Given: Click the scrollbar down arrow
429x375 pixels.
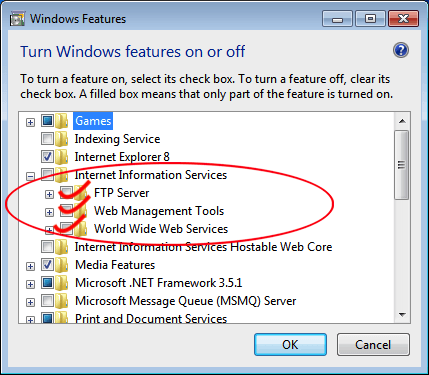Looking at the screenshot, I should [402, 314].
